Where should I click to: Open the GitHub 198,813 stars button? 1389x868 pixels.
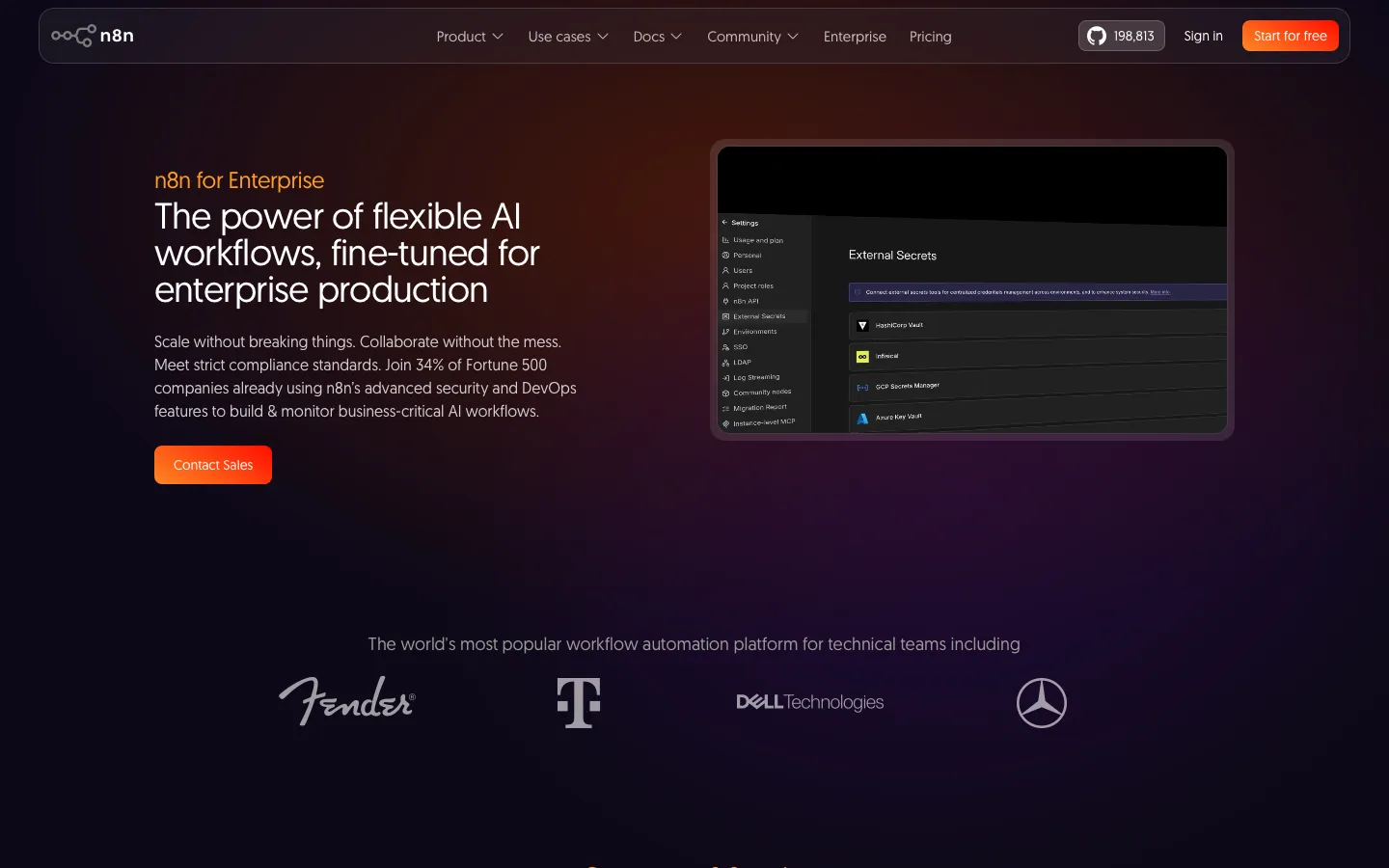(1121, 36)
